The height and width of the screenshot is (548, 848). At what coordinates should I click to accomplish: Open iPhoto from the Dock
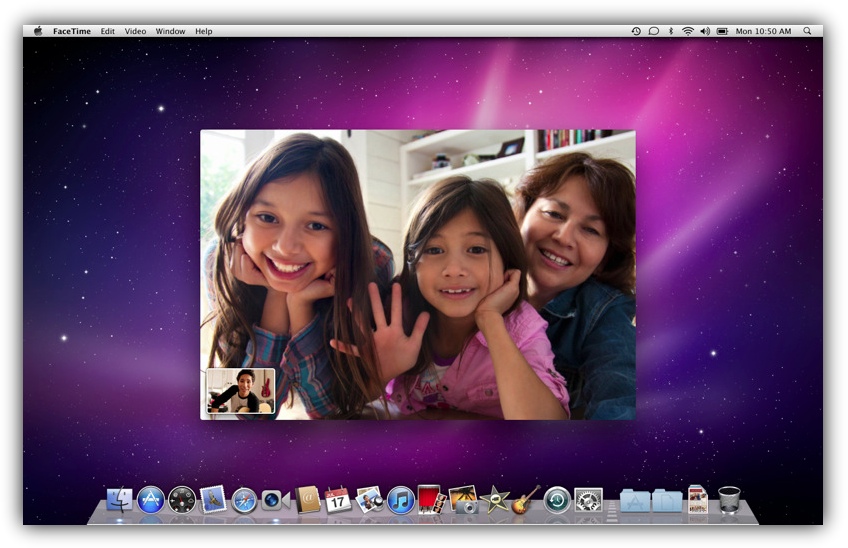tap(463, 499)
